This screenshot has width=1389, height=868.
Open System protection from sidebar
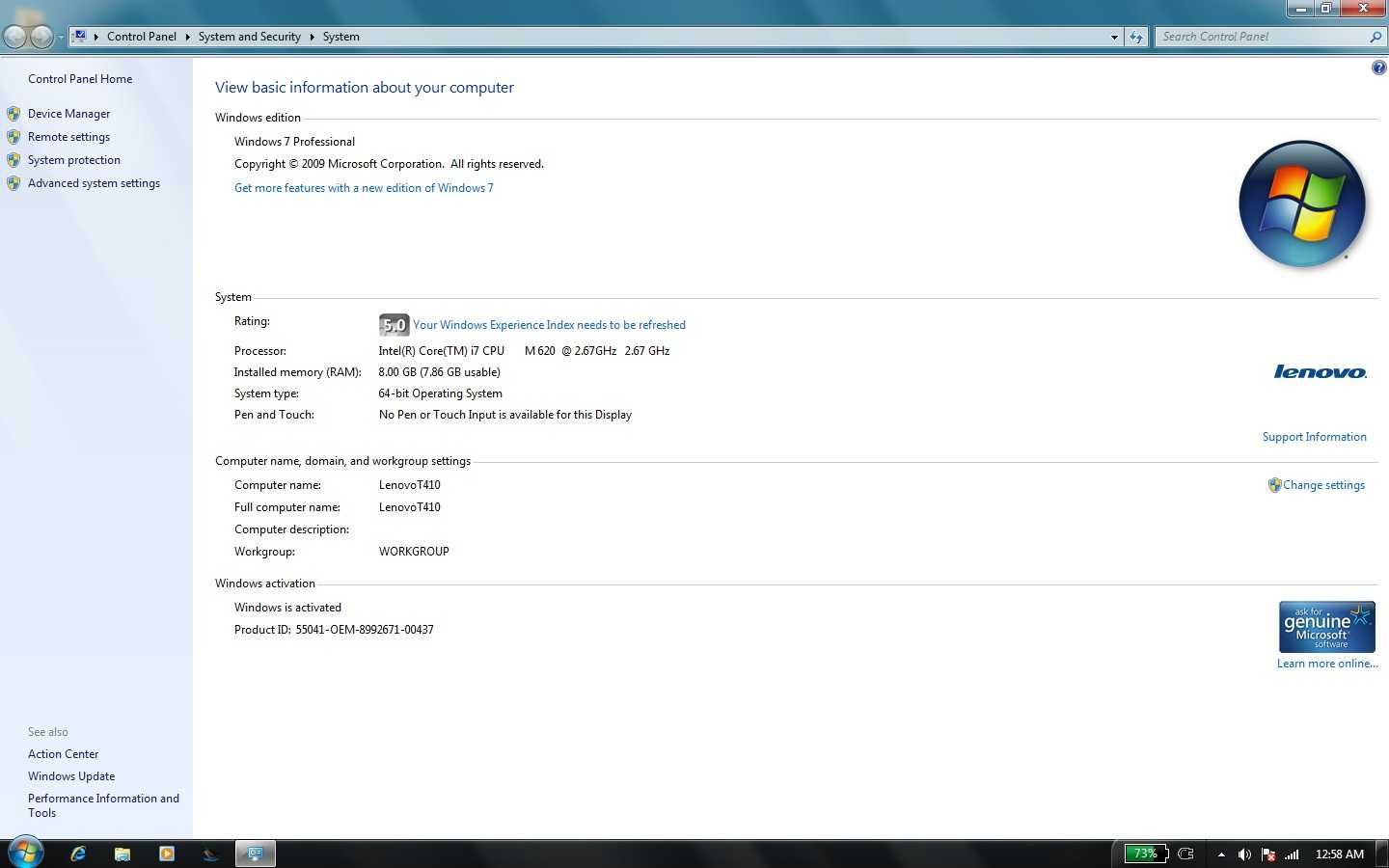pos(74,160)
